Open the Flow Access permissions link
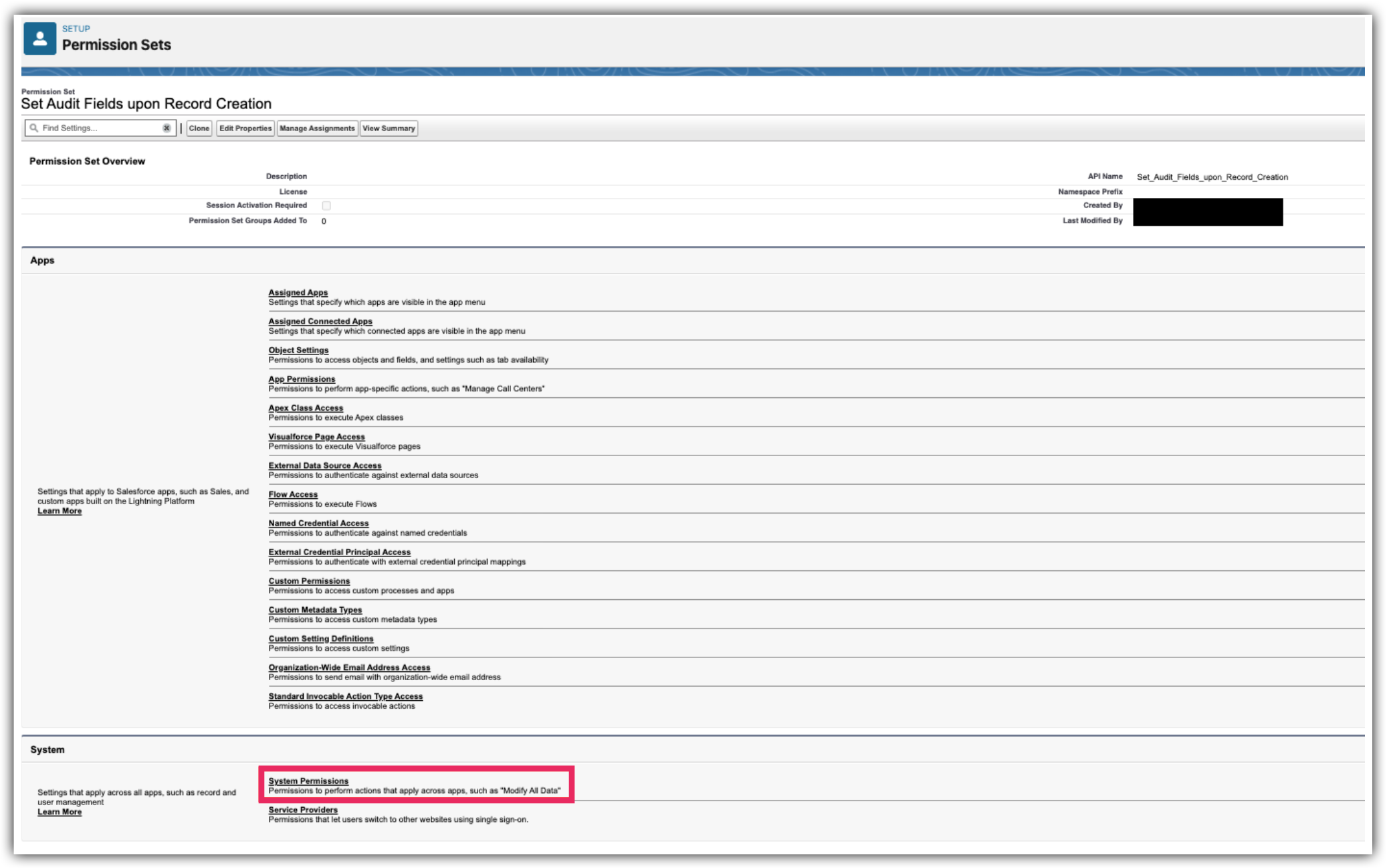 point(293,494)
